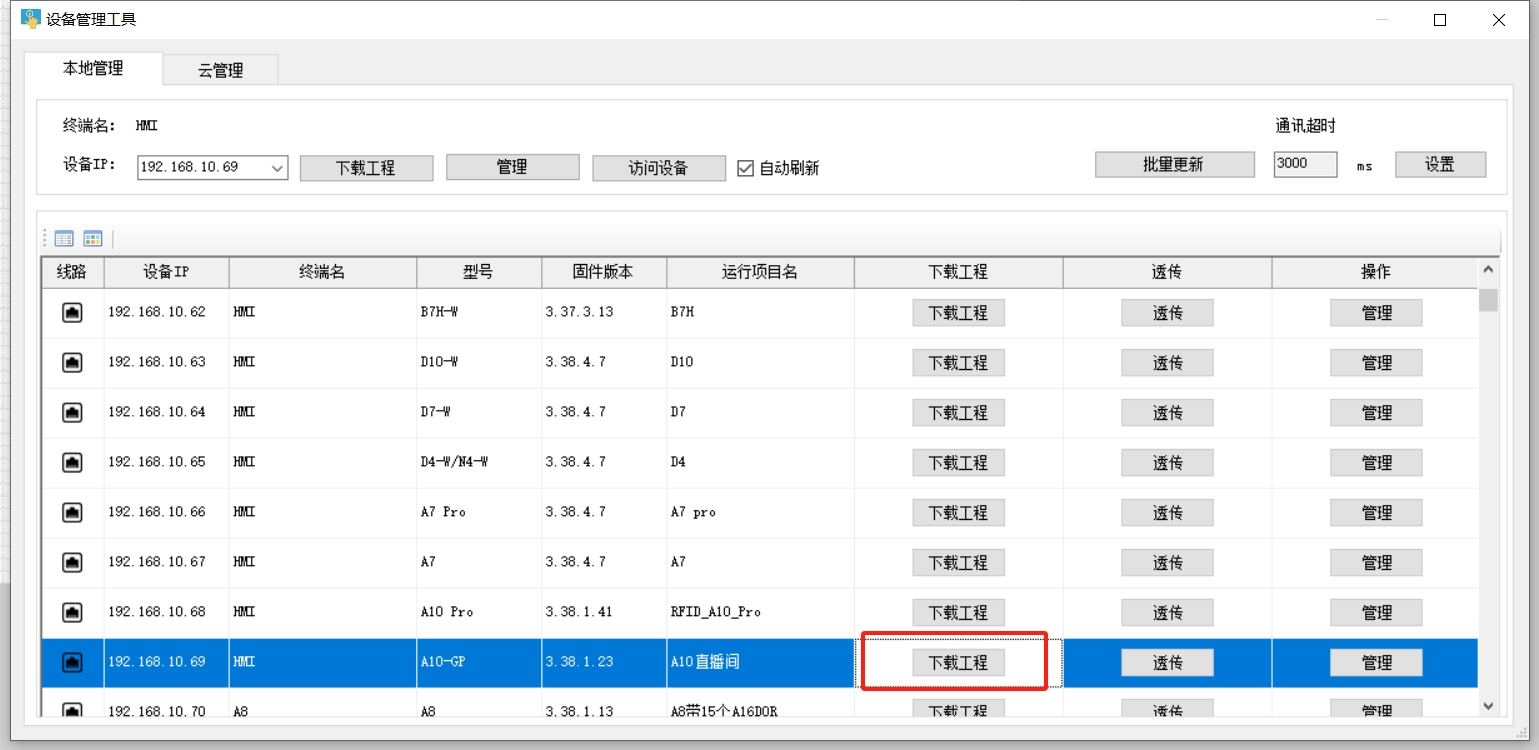This screenshot has height=750, width=1539.
Task: Click network icon for 192.168.10.63 row
Action: 72,363
